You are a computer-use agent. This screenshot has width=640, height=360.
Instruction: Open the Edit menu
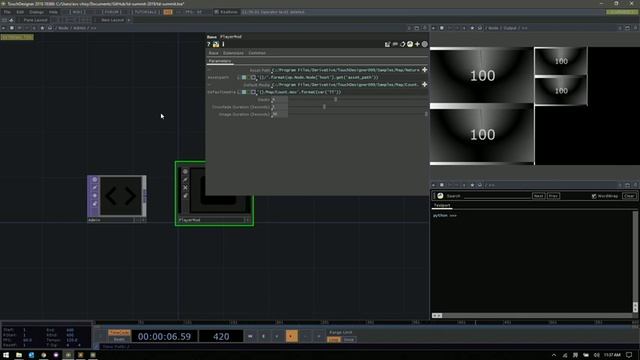coord(20,12)
